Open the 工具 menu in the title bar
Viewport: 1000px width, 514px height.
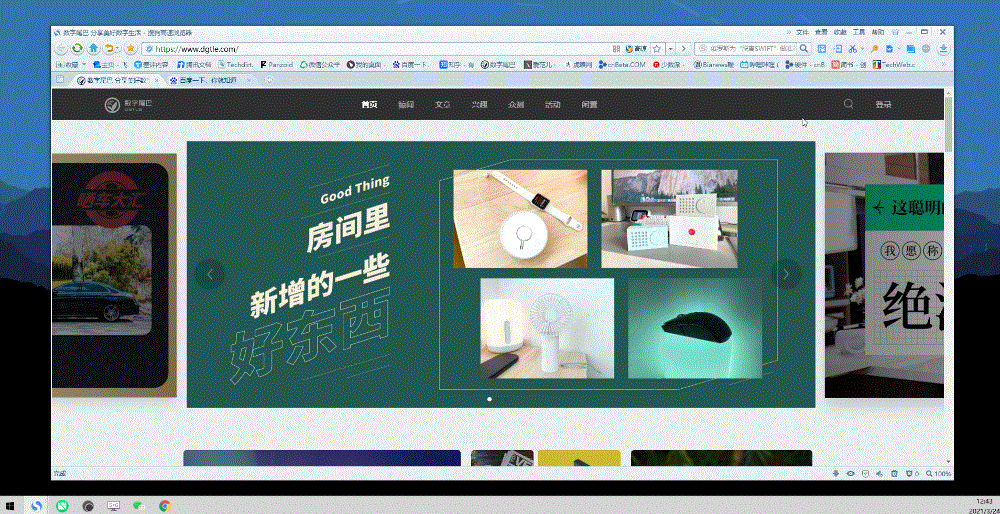pos(859,32)
